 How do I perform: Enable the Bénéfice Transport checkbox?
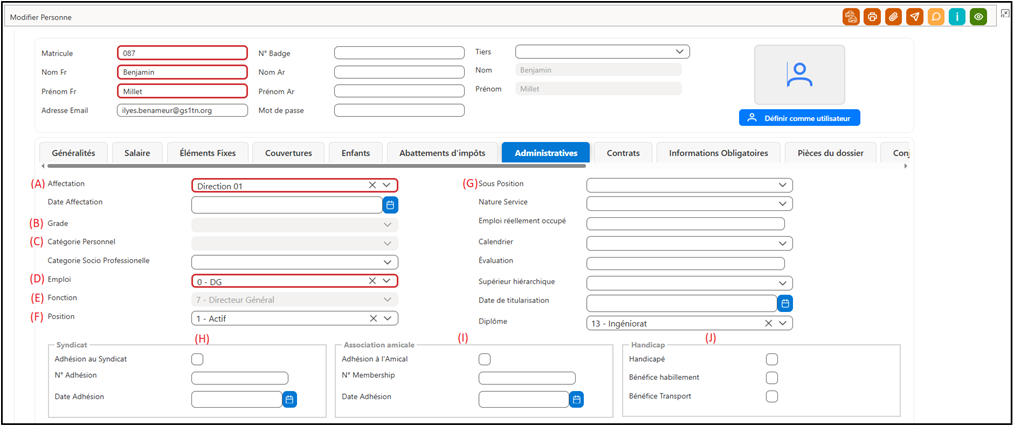771,396
